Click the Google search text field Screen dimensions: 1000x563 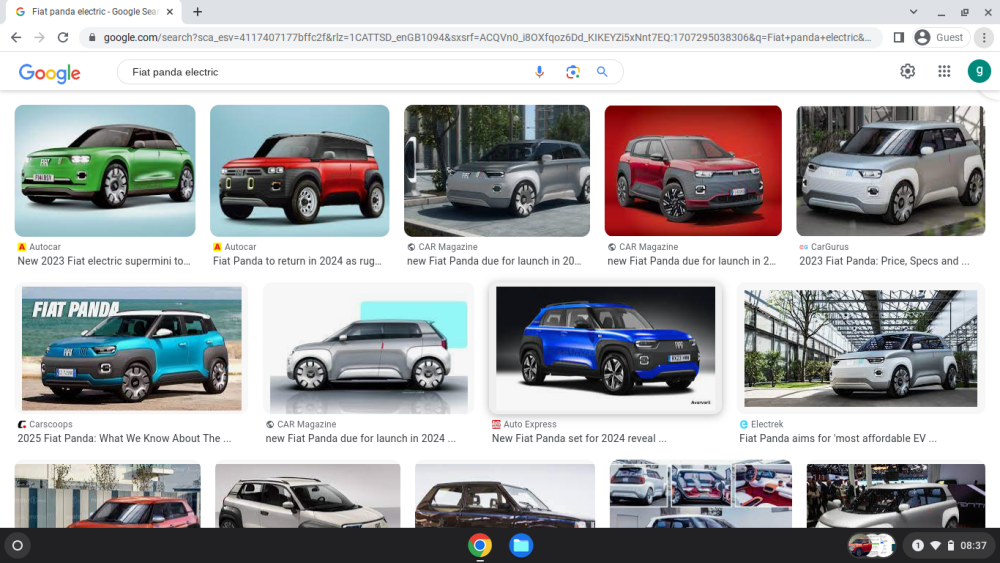(325, 72)
